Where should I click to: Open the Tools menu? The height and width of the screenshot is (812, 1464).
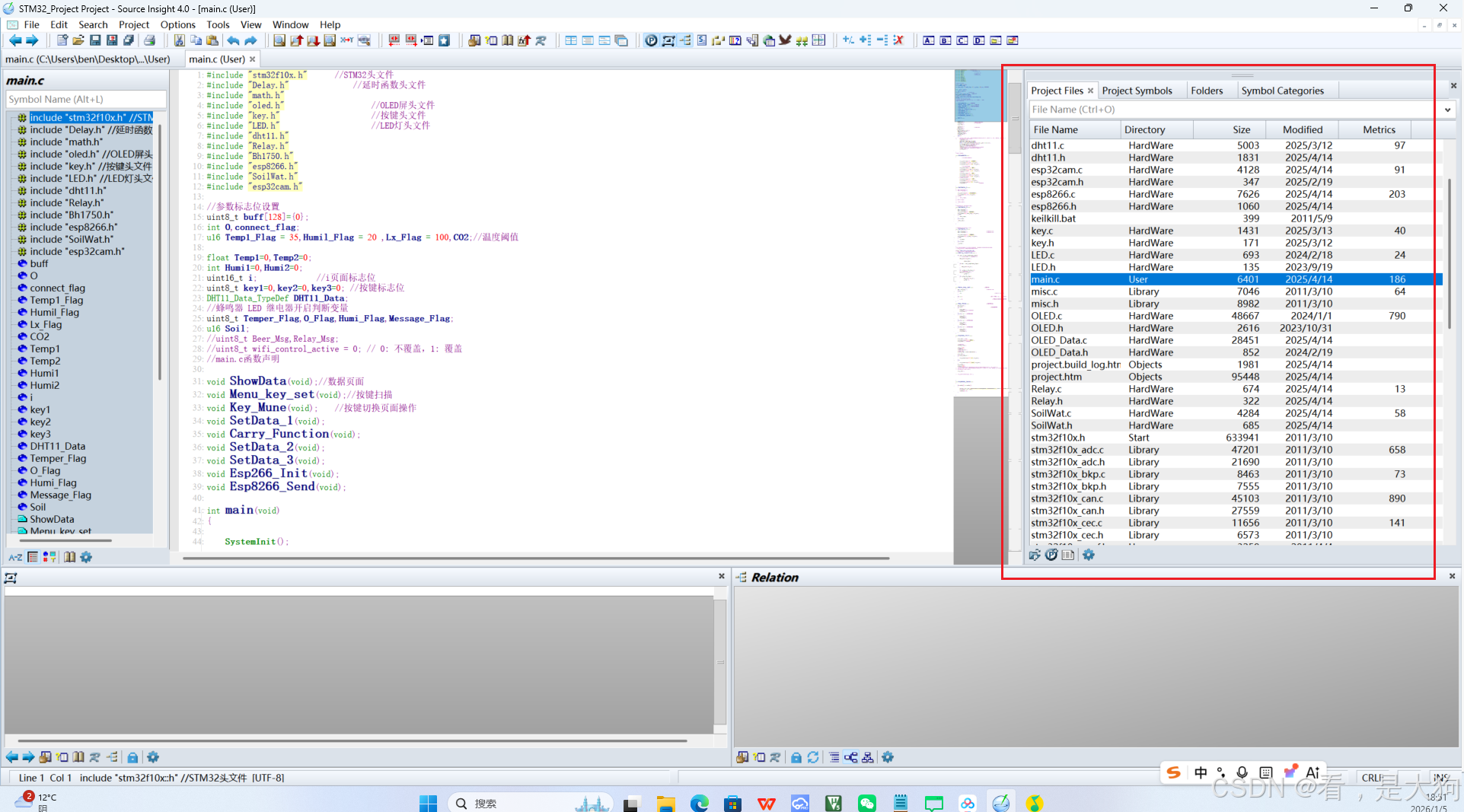218,24
